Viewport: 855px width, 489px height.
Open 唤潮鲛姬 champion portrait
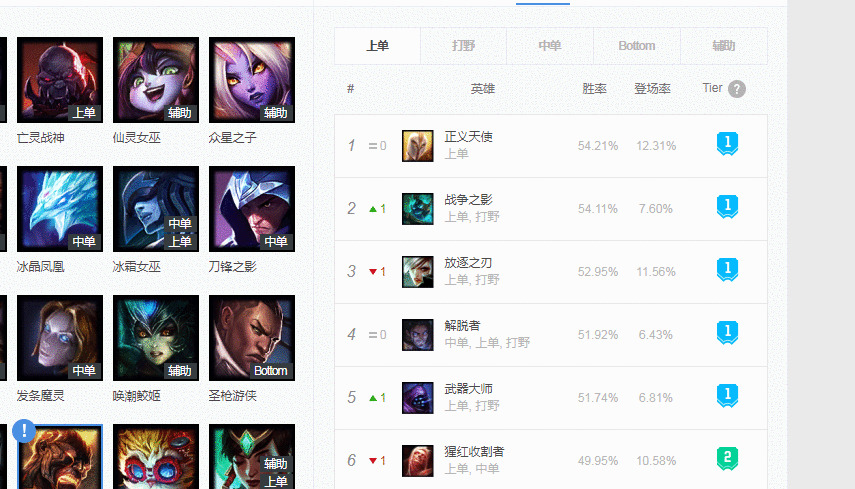[x=156, y=338]
